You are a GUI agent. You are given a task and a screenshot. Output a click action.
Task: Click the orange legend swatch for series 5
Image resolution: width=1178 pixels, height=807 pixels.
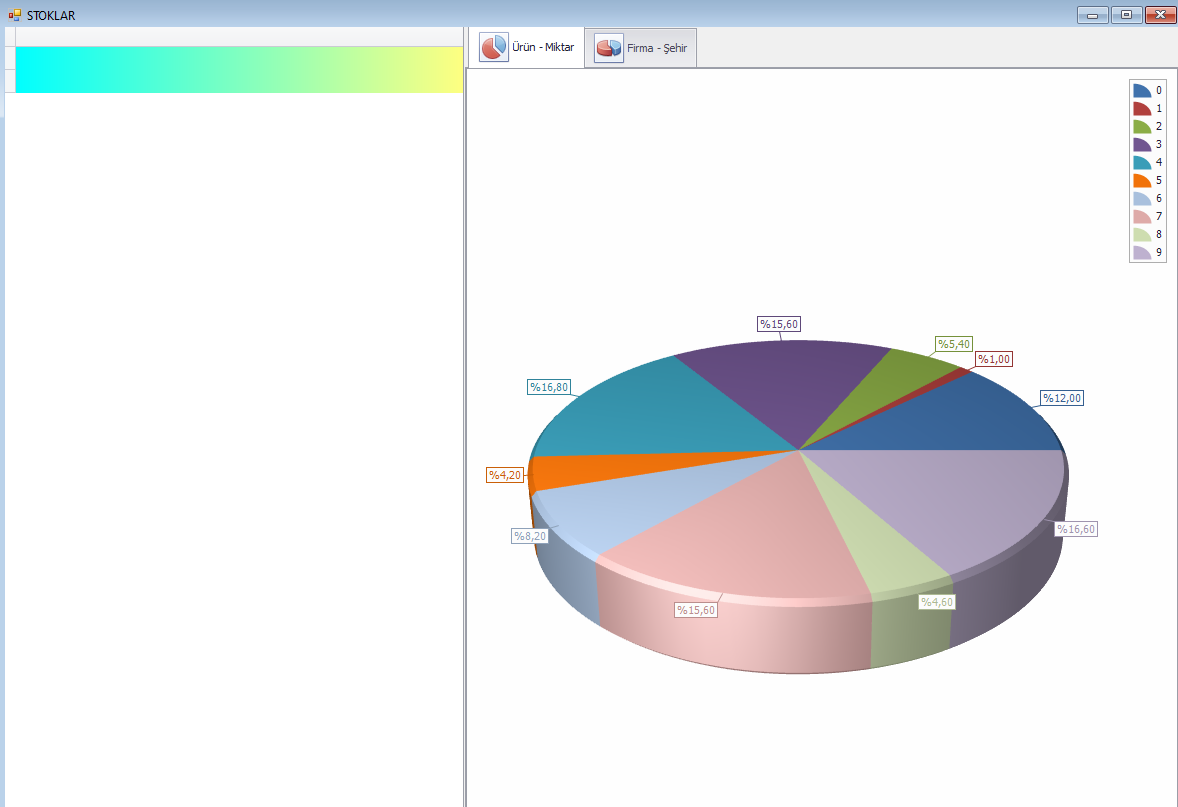click(1142, 181)
